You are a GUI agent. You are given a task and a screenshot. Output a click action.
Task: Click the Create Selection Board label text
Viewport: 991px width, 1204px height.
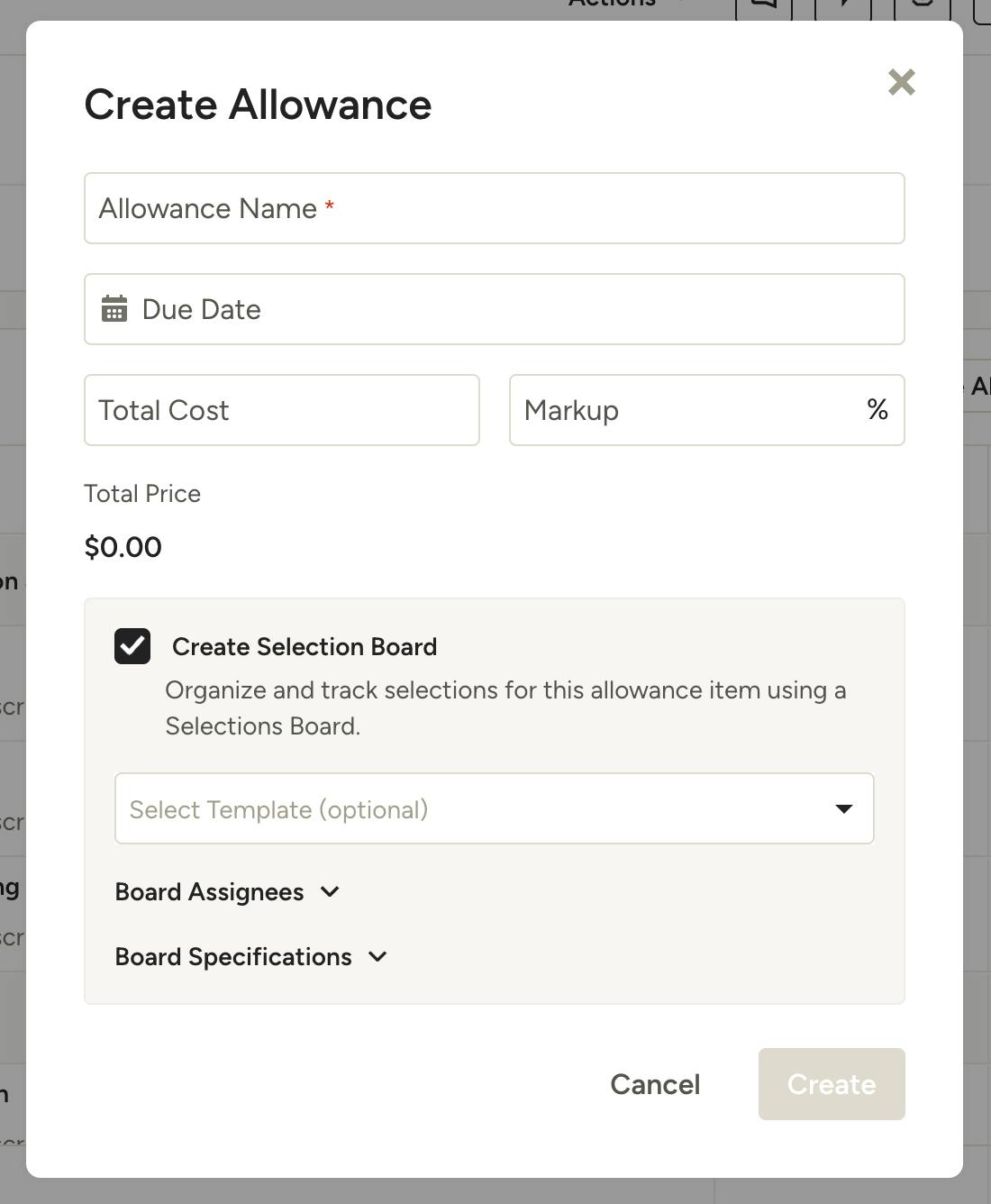tap(305, 646)
